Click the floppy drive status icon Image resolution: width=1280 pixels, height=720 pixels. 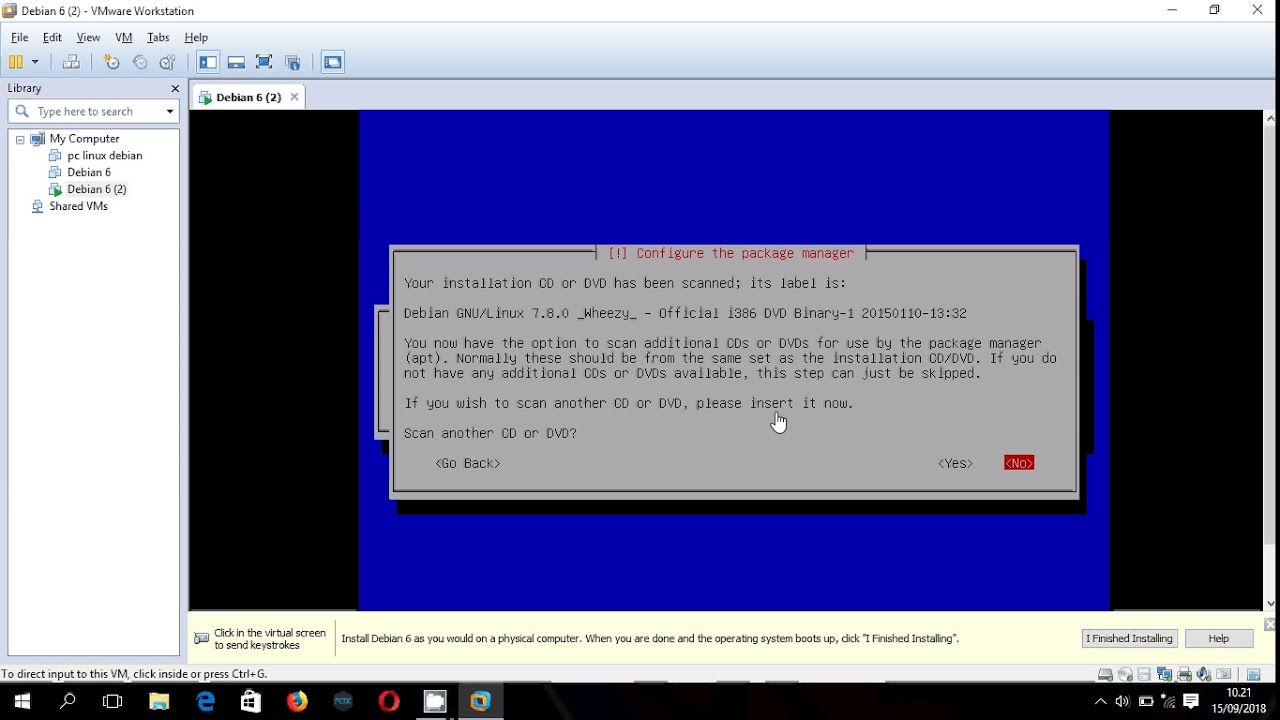1144,675
